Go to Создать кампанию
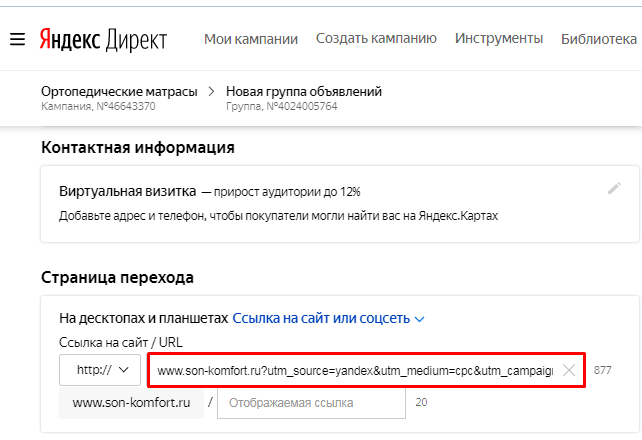The height and width of the screenshot is (440, 642). [376, 39]
